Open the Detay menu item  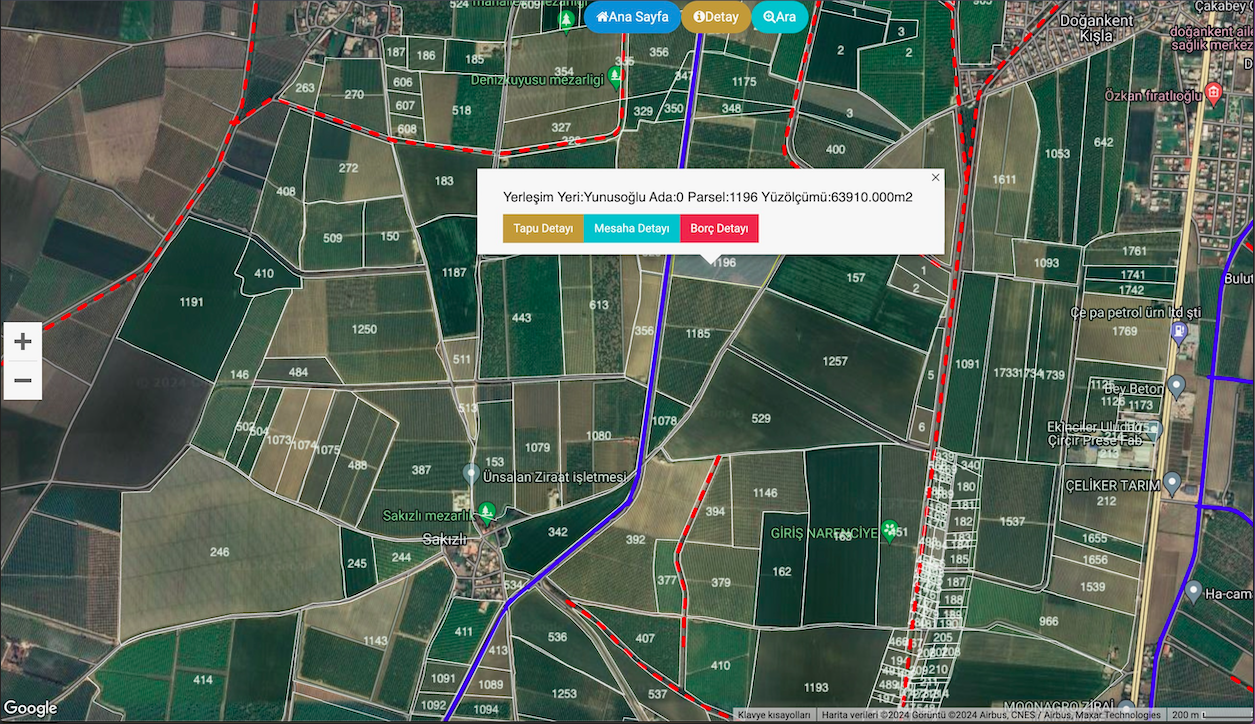(716, 17)
